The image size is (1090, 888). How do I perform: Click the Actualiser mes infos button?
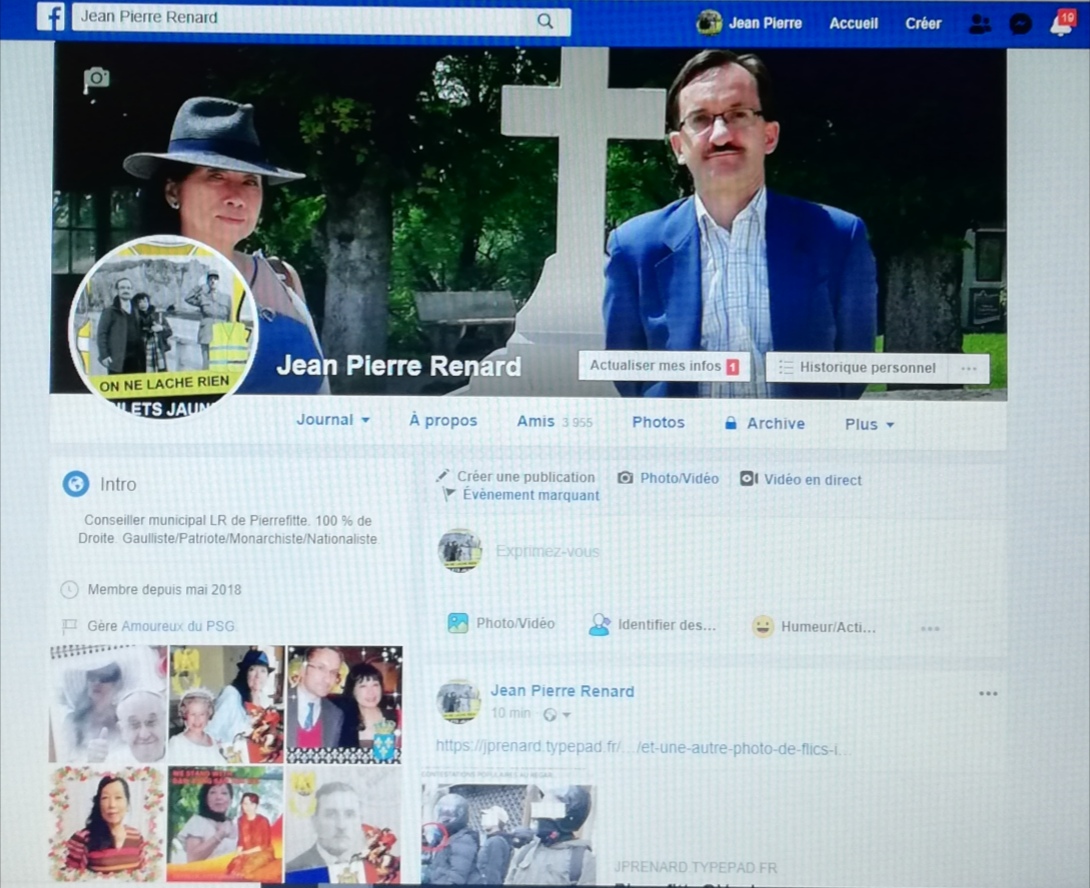point(664,366)
